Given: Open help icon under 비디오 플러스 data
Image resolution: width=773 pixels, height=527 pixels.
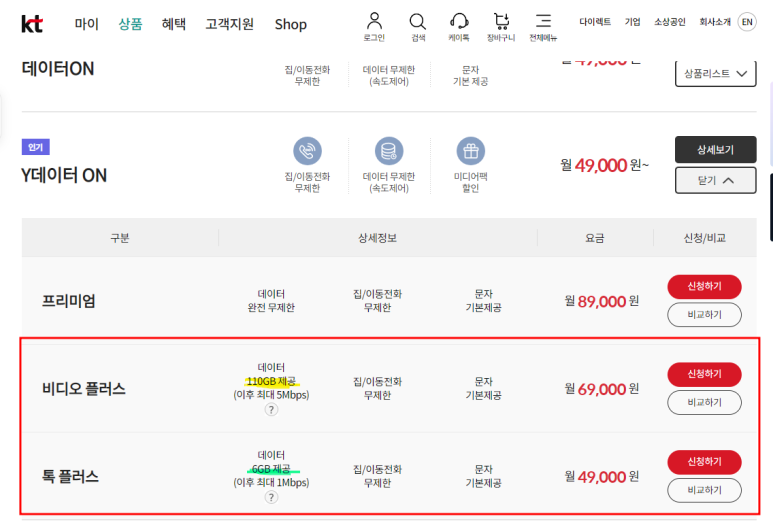Looking at the screenshot, I should coord(271,410).
